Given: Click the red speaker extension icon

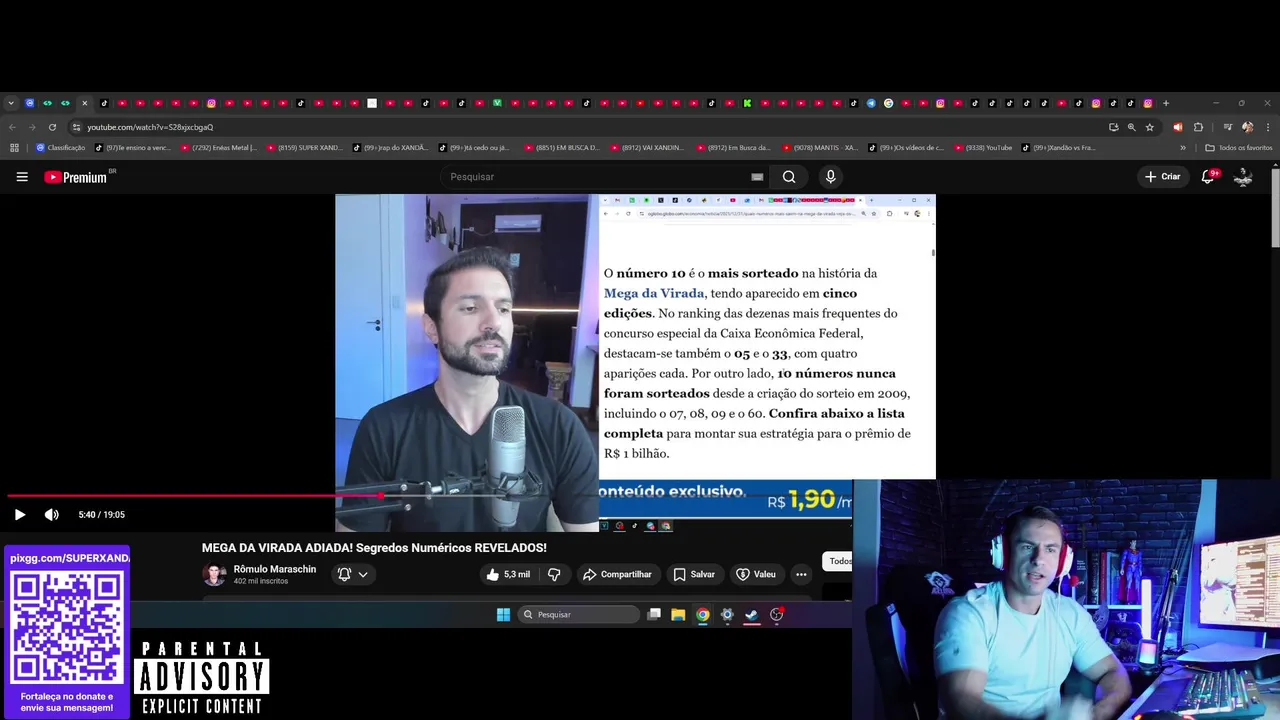Looking at the screenshot, I should coord(1177,127).
